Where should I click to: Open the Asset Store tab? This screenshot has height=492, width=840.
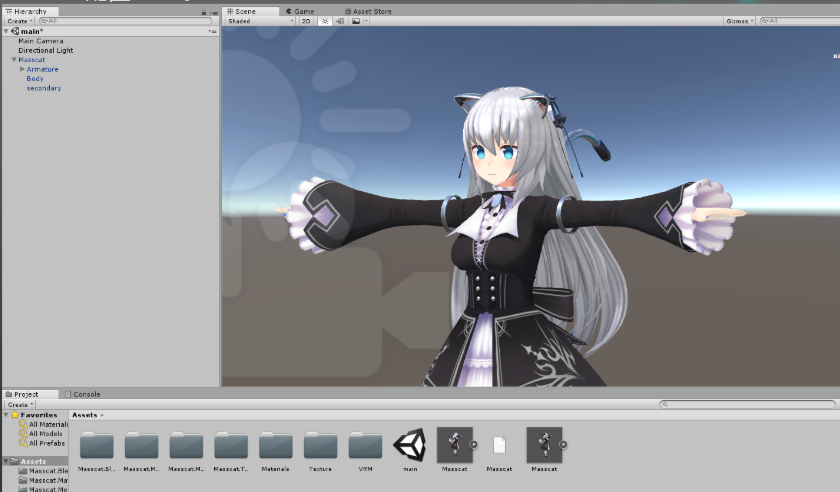point(368,11)
